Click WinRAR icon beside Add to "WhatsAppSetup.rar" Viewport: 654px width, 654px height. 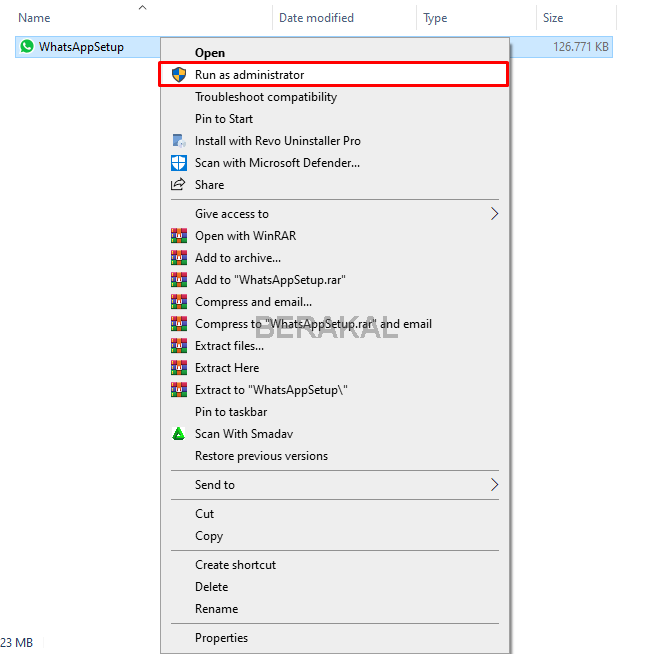(179, 279)
